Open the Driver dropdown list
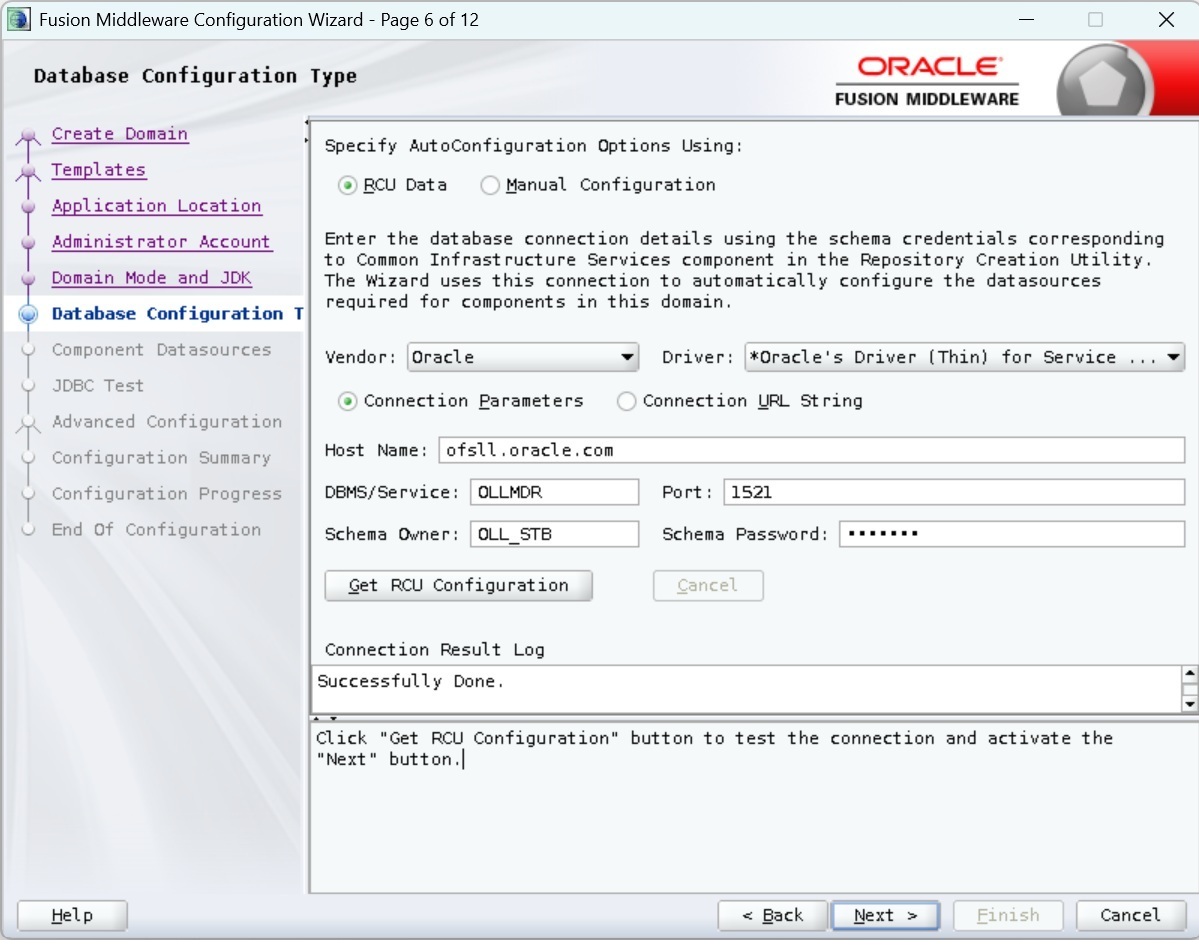 pos(964,357)
